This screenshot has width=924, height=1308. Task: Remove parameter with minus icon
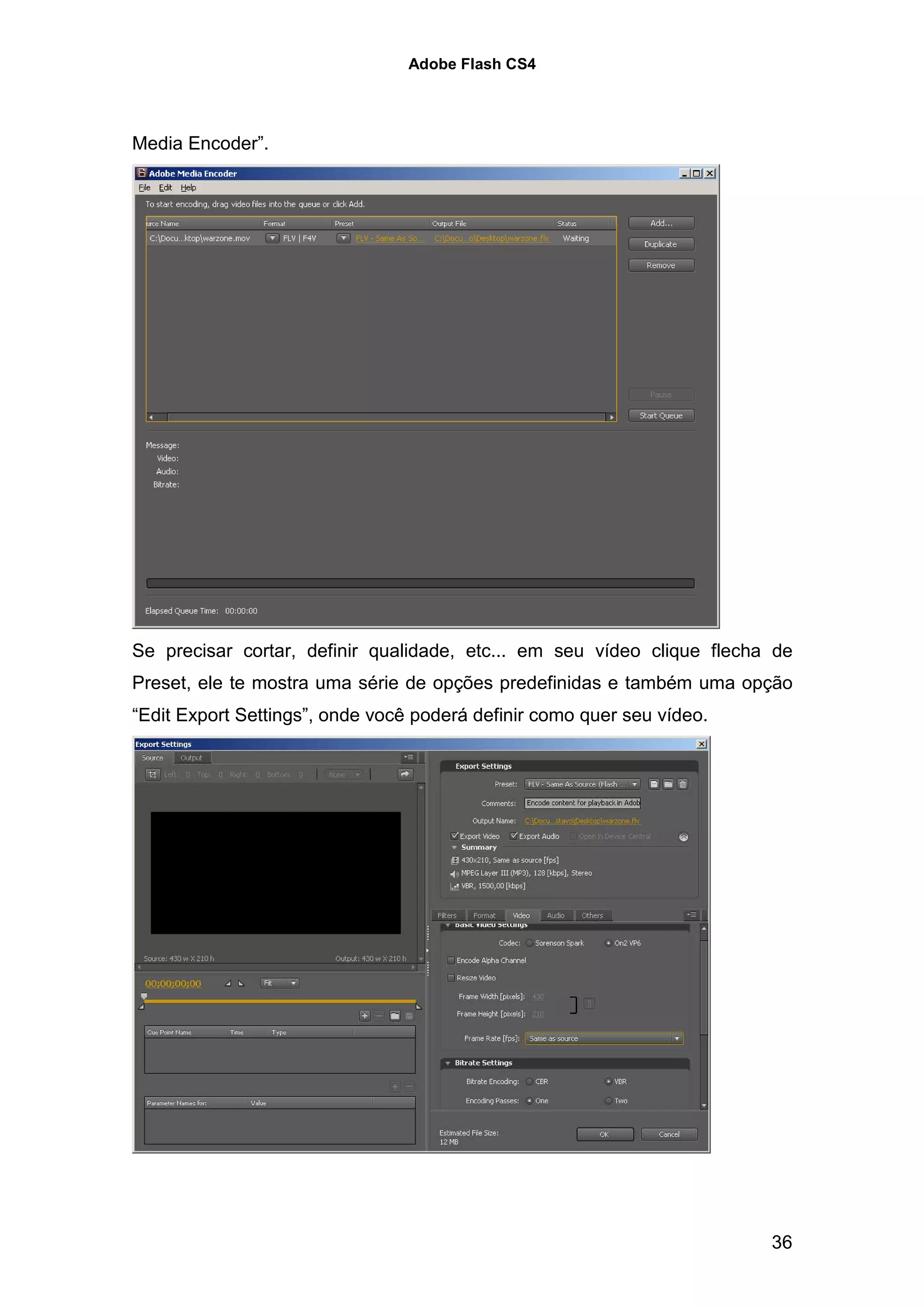point(409,1087)
